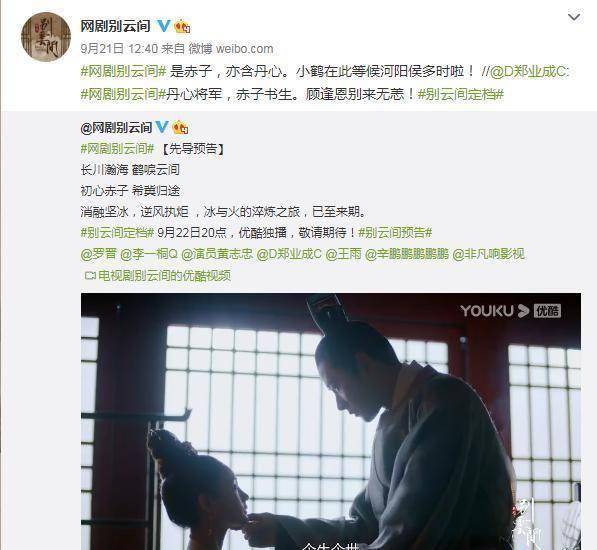
Task: Open the #别云间预告# hashtag
Action: click(395, 232)
